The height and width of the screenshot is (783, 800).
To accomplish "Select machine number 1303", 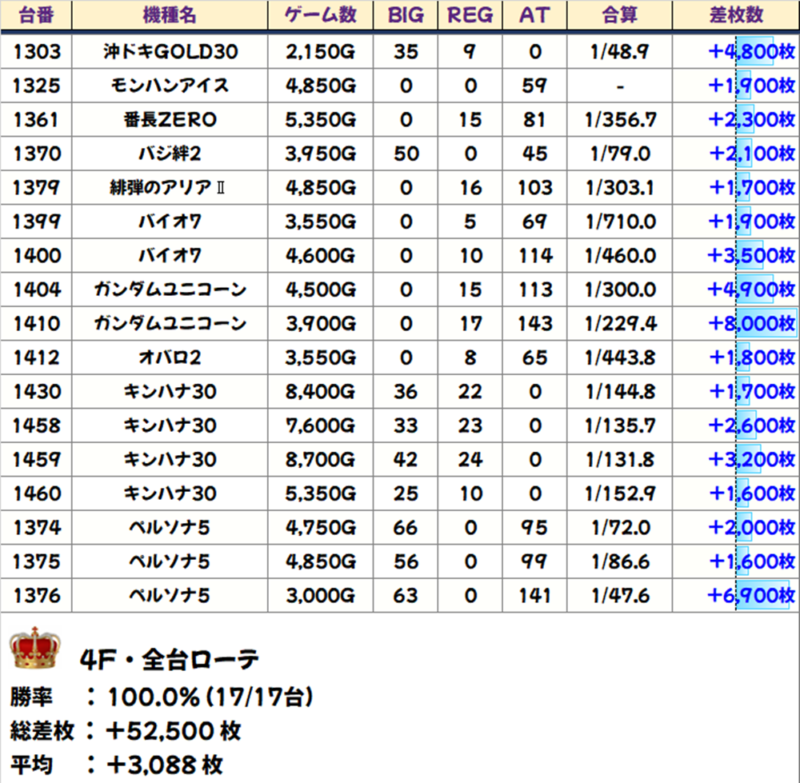I will 37,52.
